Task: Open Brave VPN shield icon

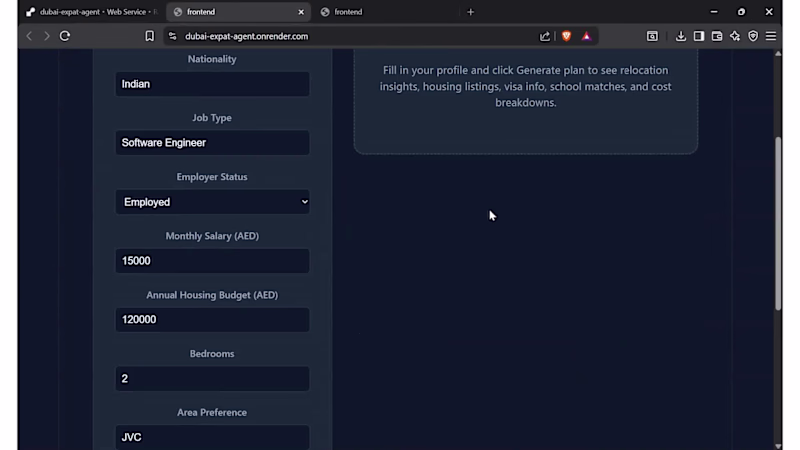Action: pos(753,36)
